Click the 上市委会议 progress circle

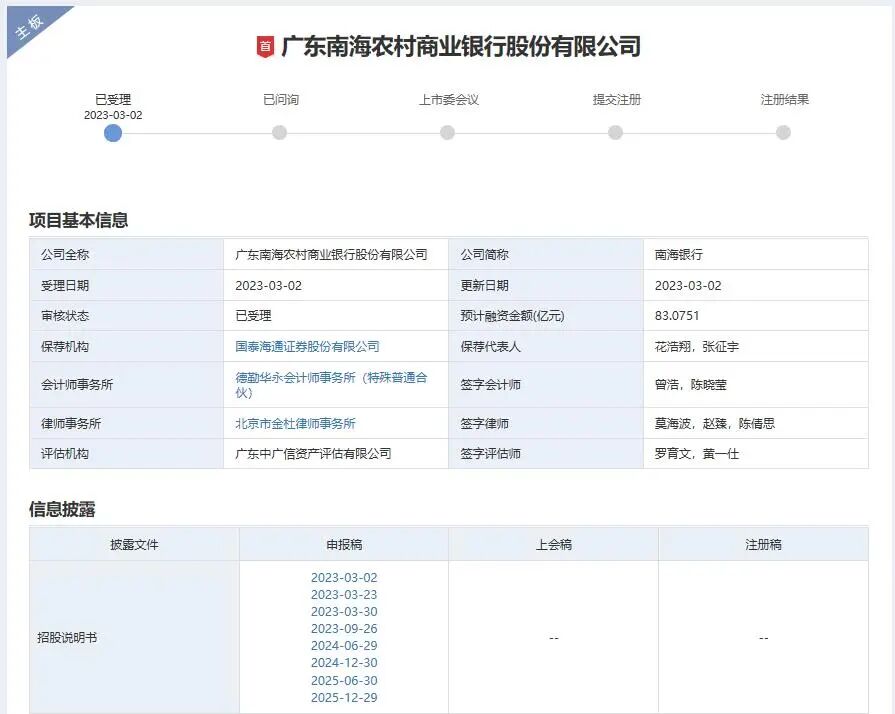pyautogui.click(x=447, y=132)
